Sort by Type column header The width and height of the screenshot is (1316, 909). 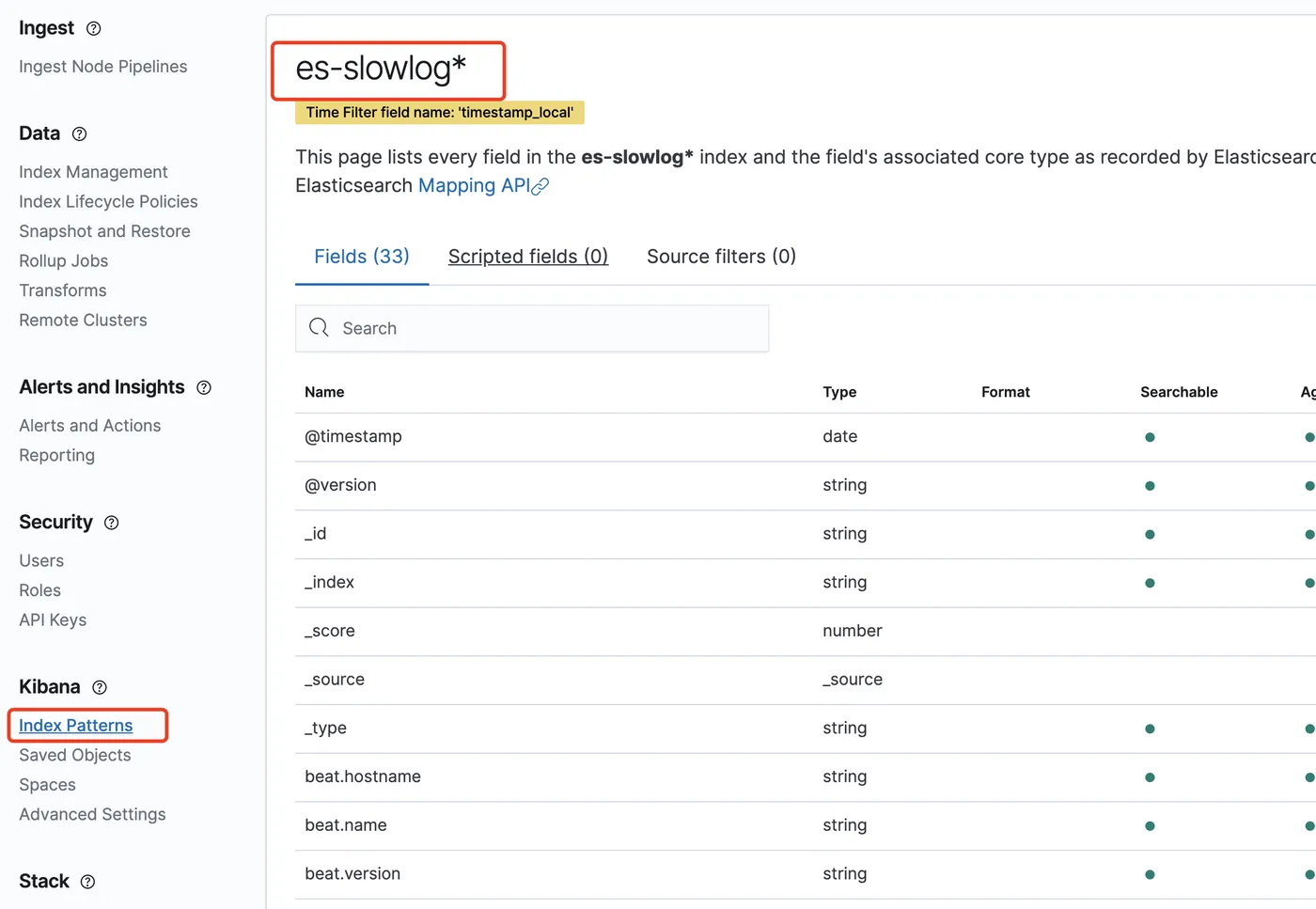839,392
